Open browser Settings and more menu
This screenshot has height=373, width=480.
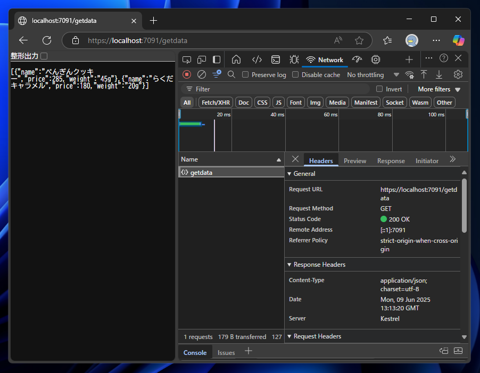point(436,40)
